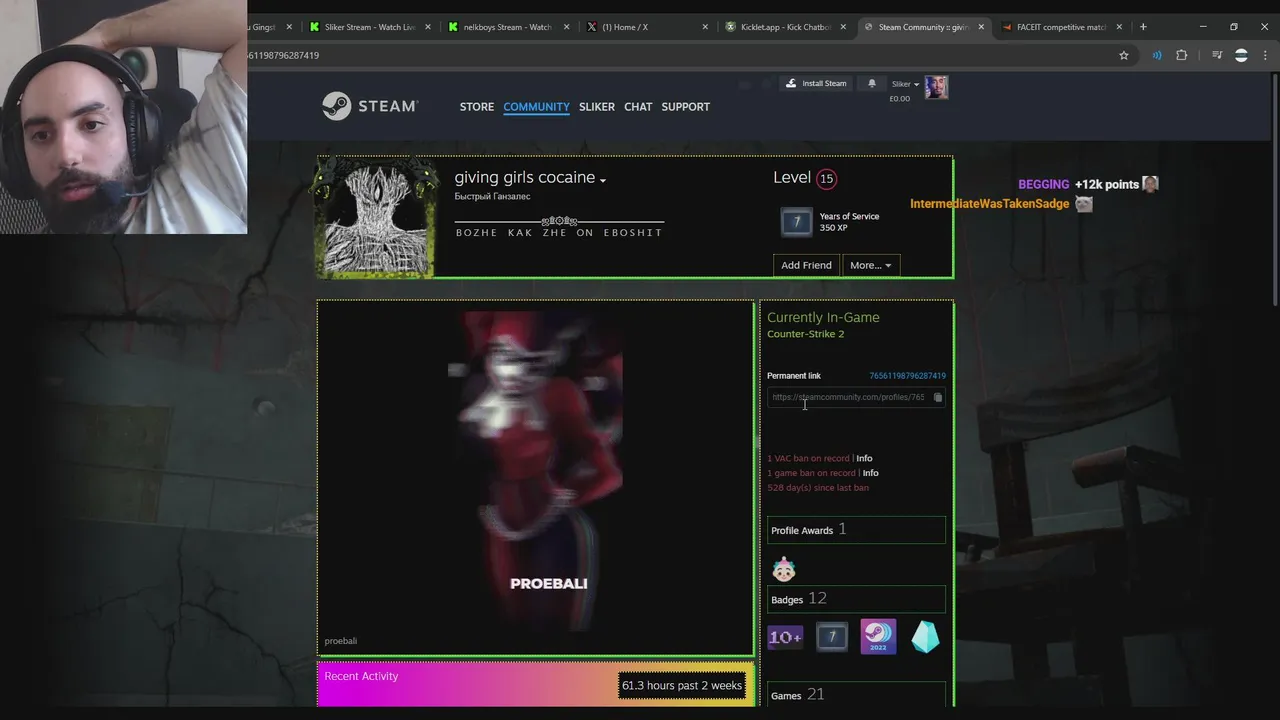Click the cyan crystal badge icon
This screenshot has width=1280, height=720.
coord(925,637)
